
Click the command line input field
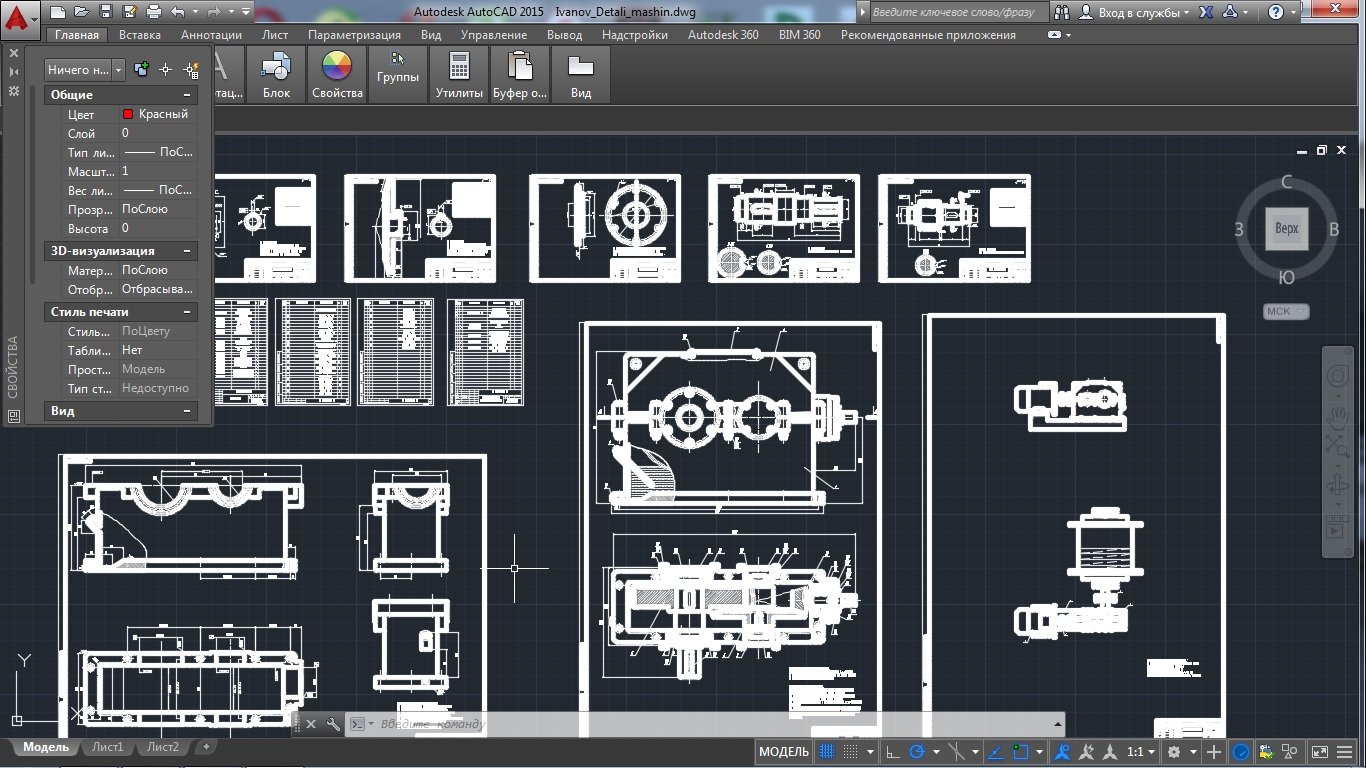700,724
